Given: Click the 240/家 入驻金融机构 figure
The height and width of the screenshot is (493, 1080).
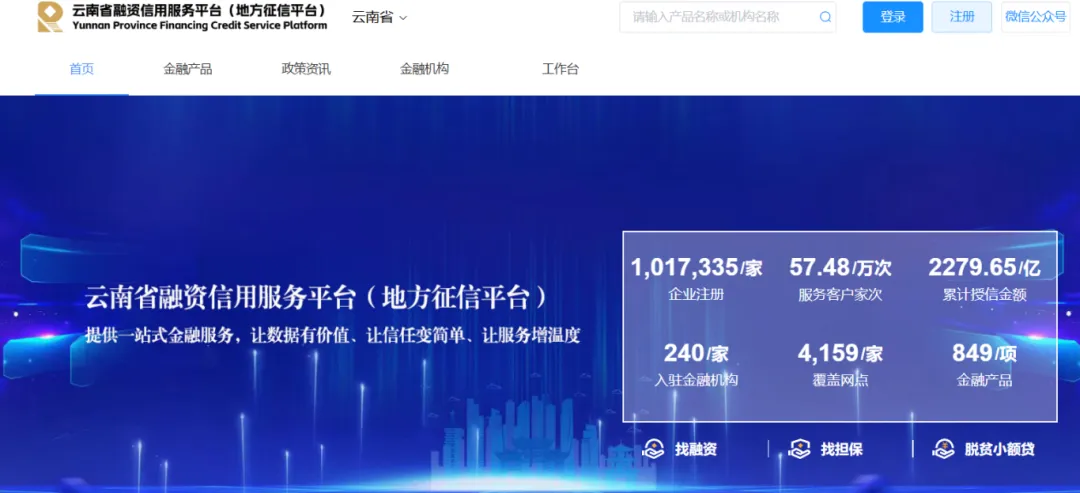Looking at the screenshot, I should (696, 365).
